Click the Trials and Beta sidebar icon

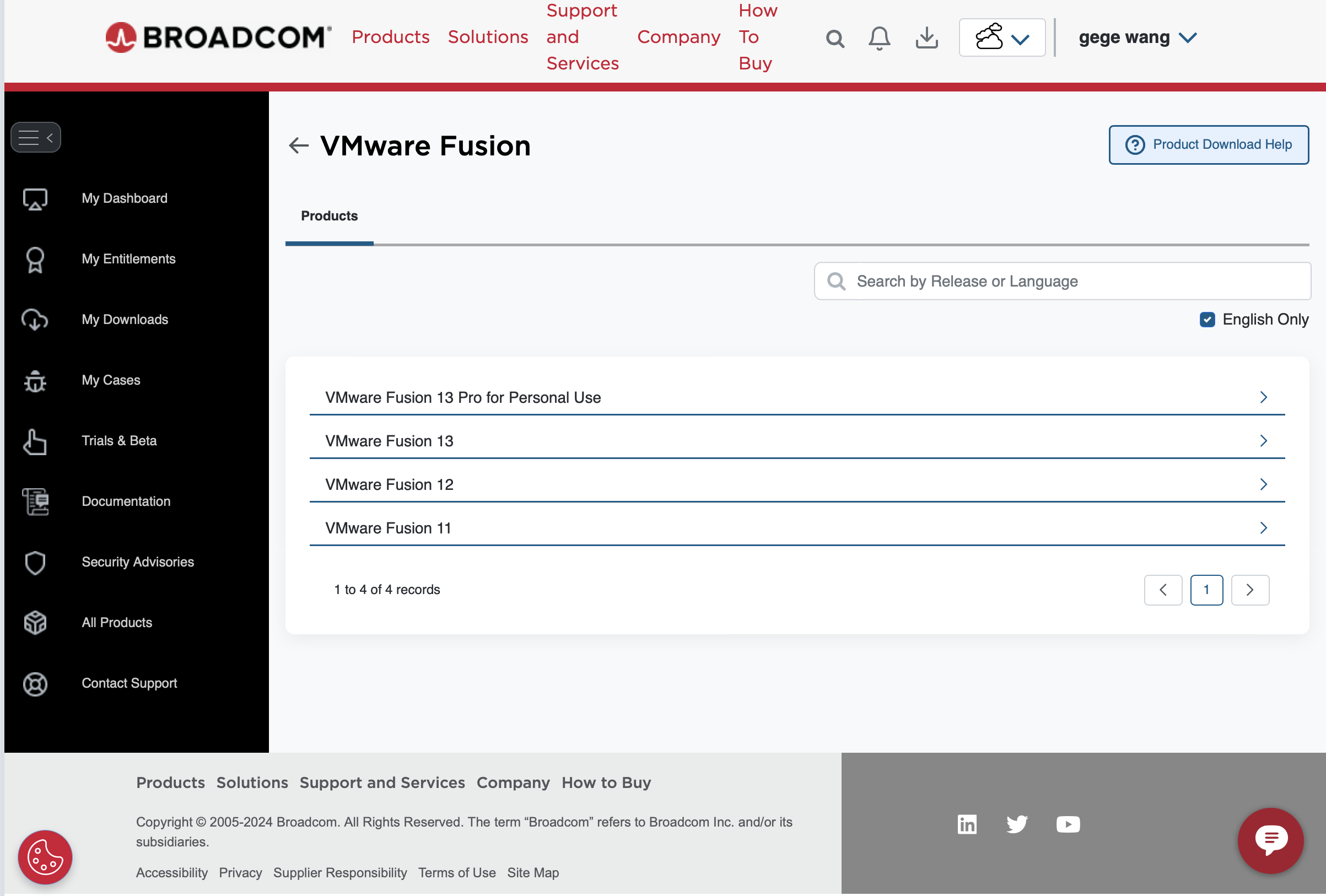(35, 440)
